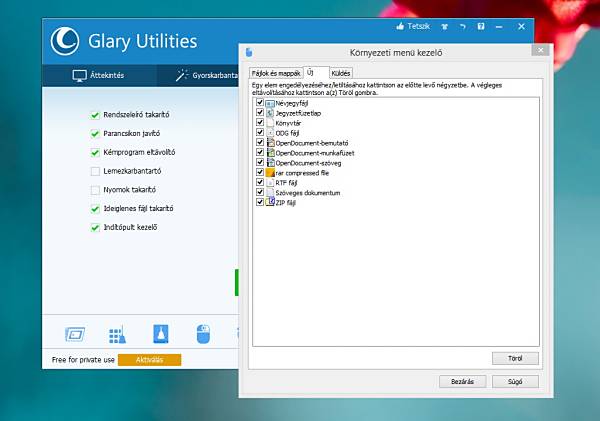Uncheck Rendszerleíró takarító option
This screenshot has width=600, height=421.
(x=95, y=115)
